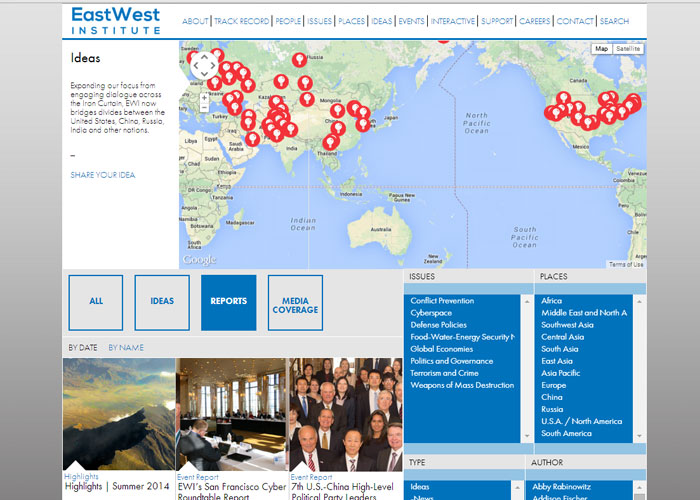700x500 pixels.
Task: Click the map marker next to Saudi Arabia
Action: [x=252, y=139]
